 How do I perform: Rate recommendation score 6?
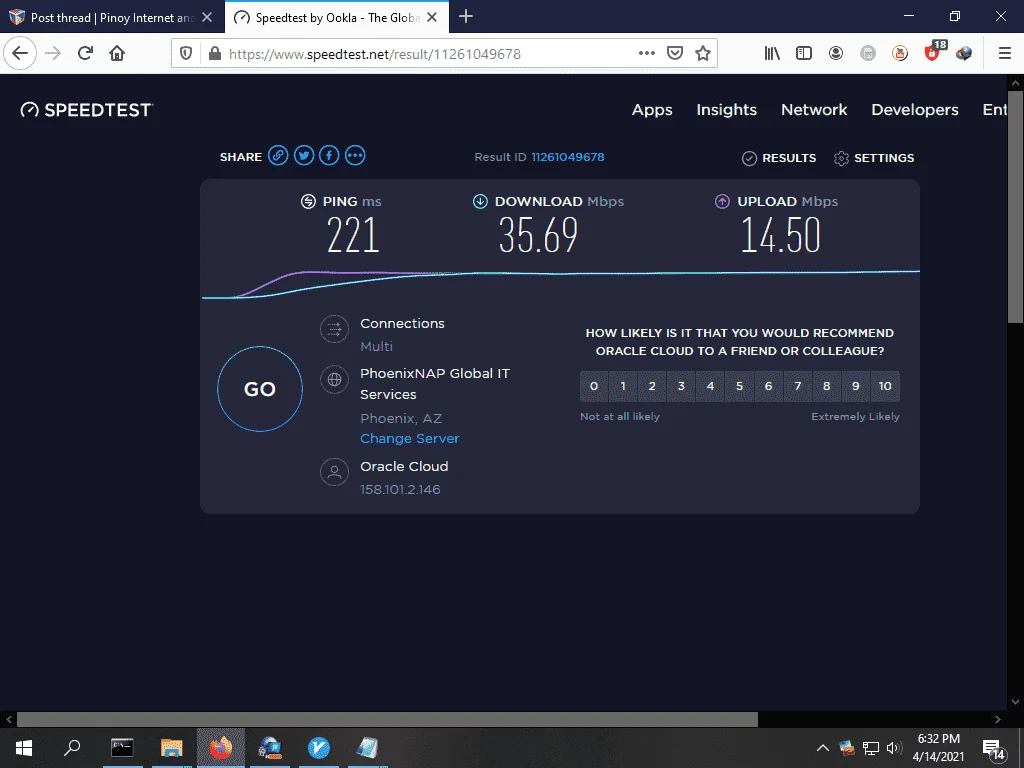pyautogui.click(x=768, y=386)
